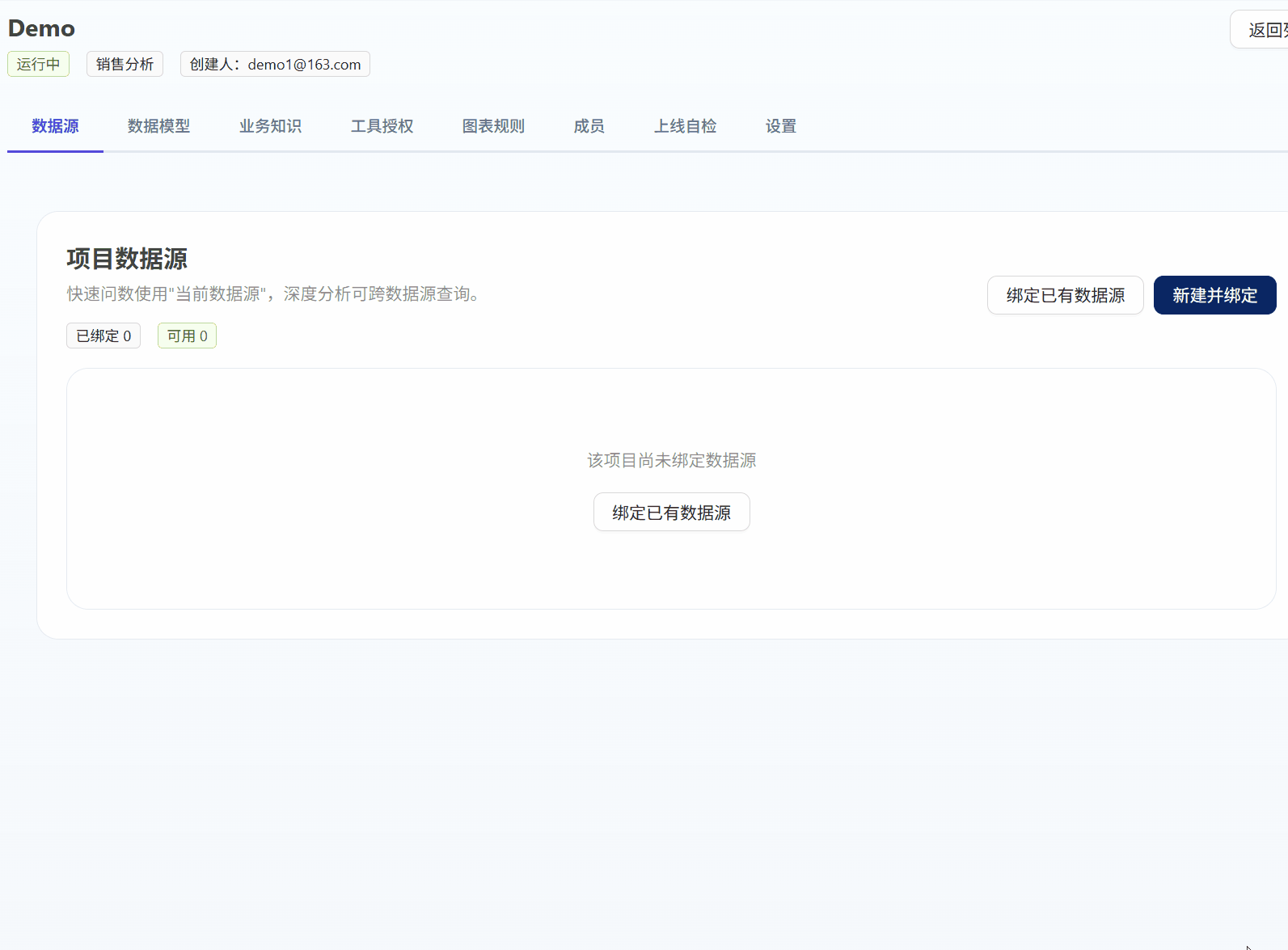Click the 可用 0 badge
This screenshot has height=950, width=1288.
coord(187,336)
